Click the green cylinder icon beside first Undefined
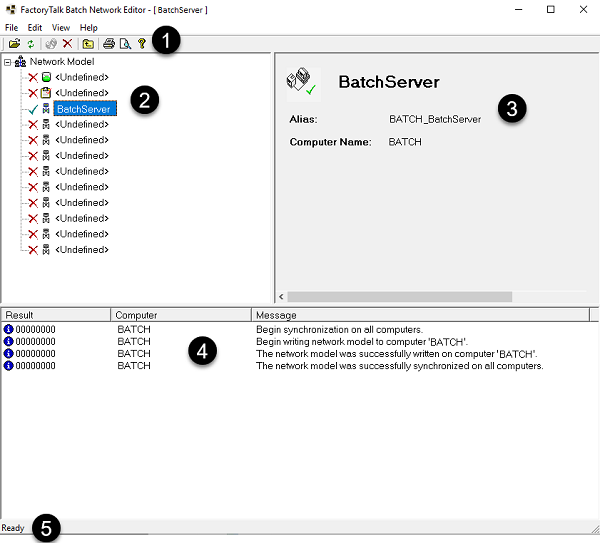The height and width of the screenshot is (543, 600). tap(46, 77)
